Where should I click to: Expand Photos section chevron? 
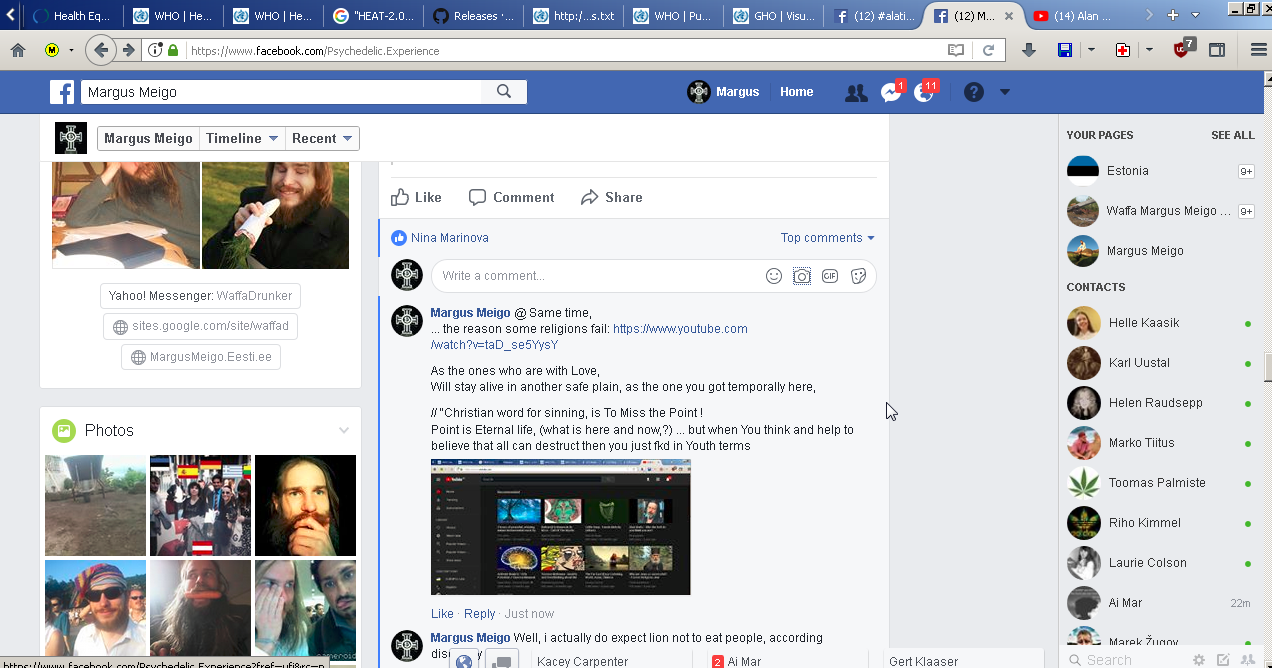(x=344, y=431)
